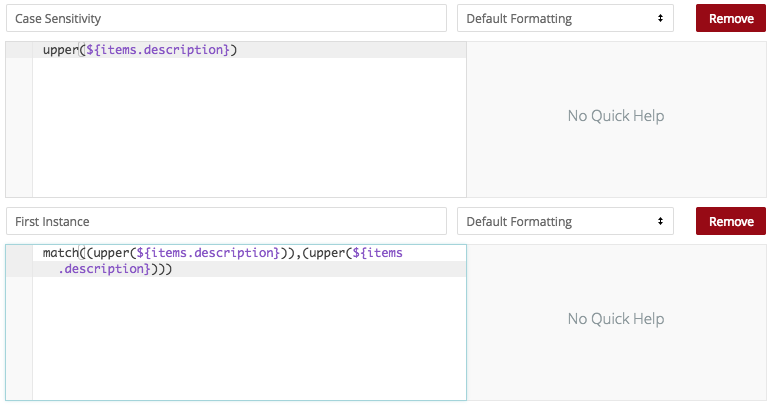
Task: Click the match( expression first line
Action: pos(249,252)
